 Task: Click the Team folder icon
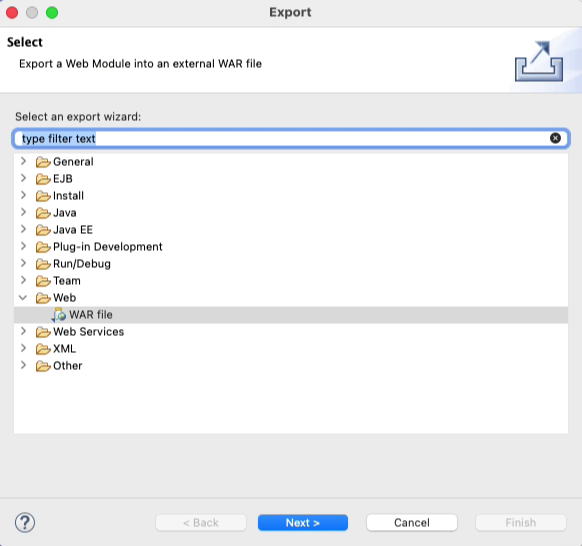click(43, 281)
